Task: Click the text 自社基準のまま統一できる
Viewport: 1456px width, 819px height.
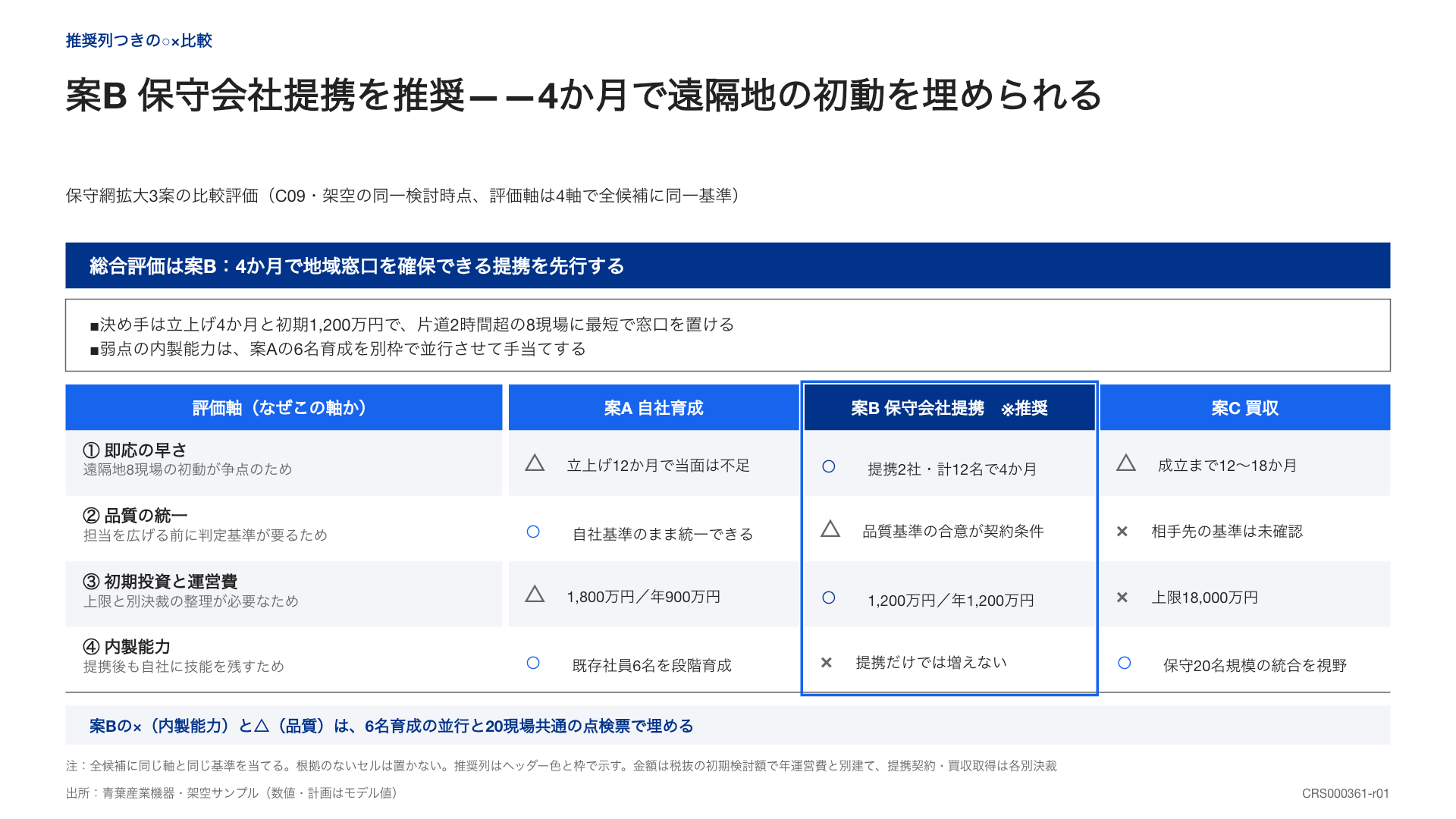Action: [x=663, y=535]
